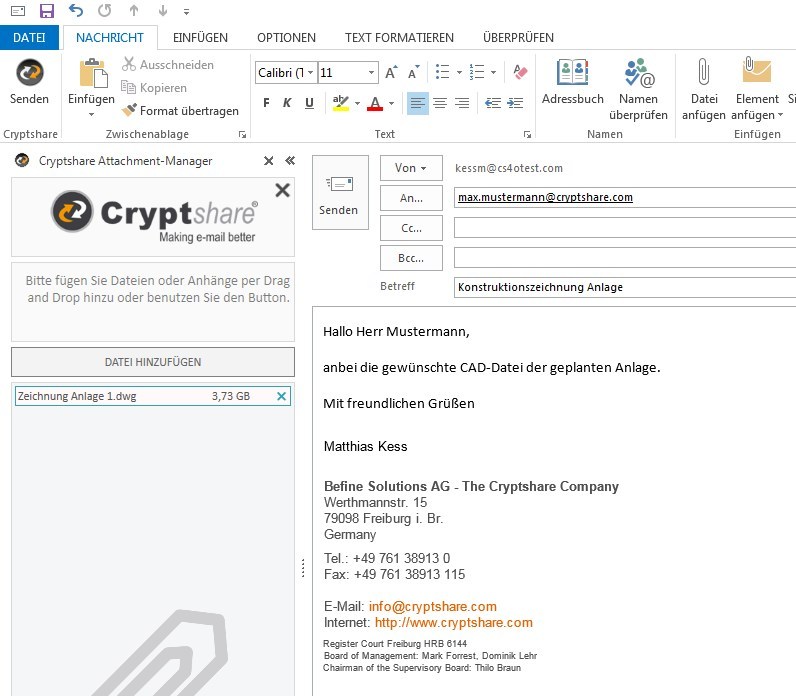Apply a numbered list

[x=477, y=73]
